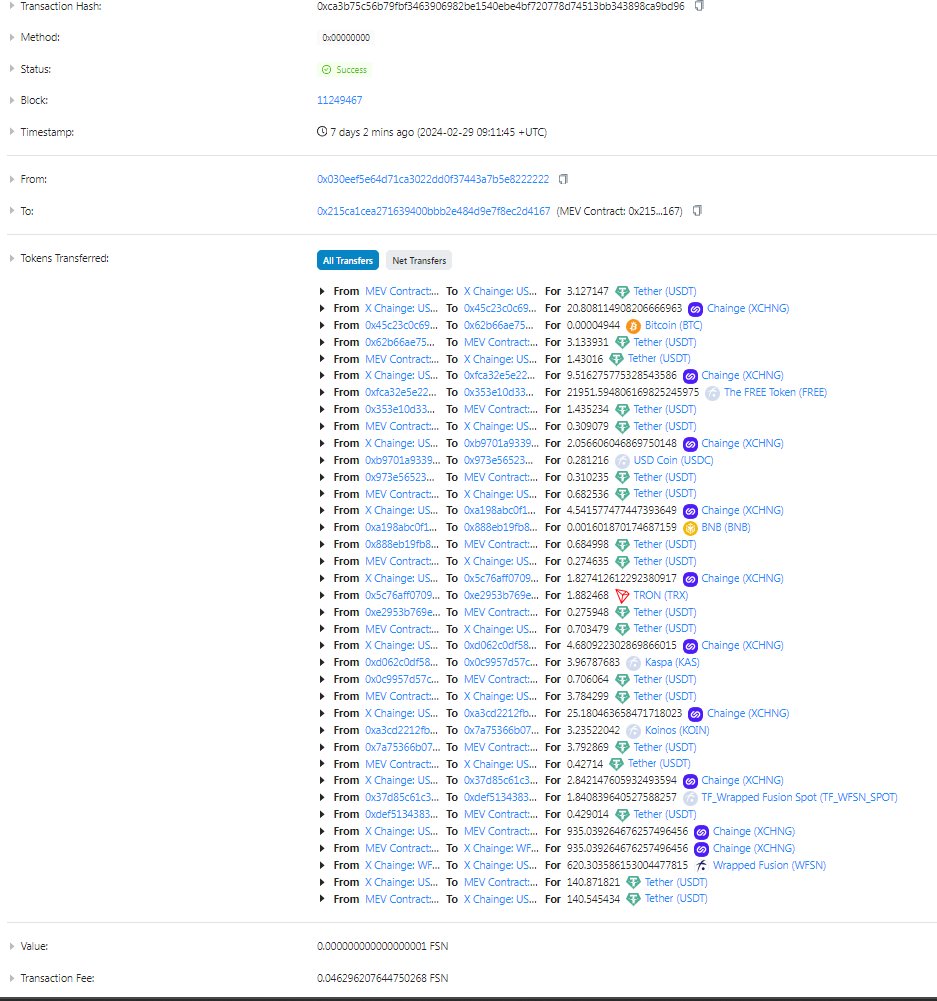Viewport: 937px width, 1001px height.
Task: Open The FREE Token (FREE) link
Action: (x=775, y=393)
